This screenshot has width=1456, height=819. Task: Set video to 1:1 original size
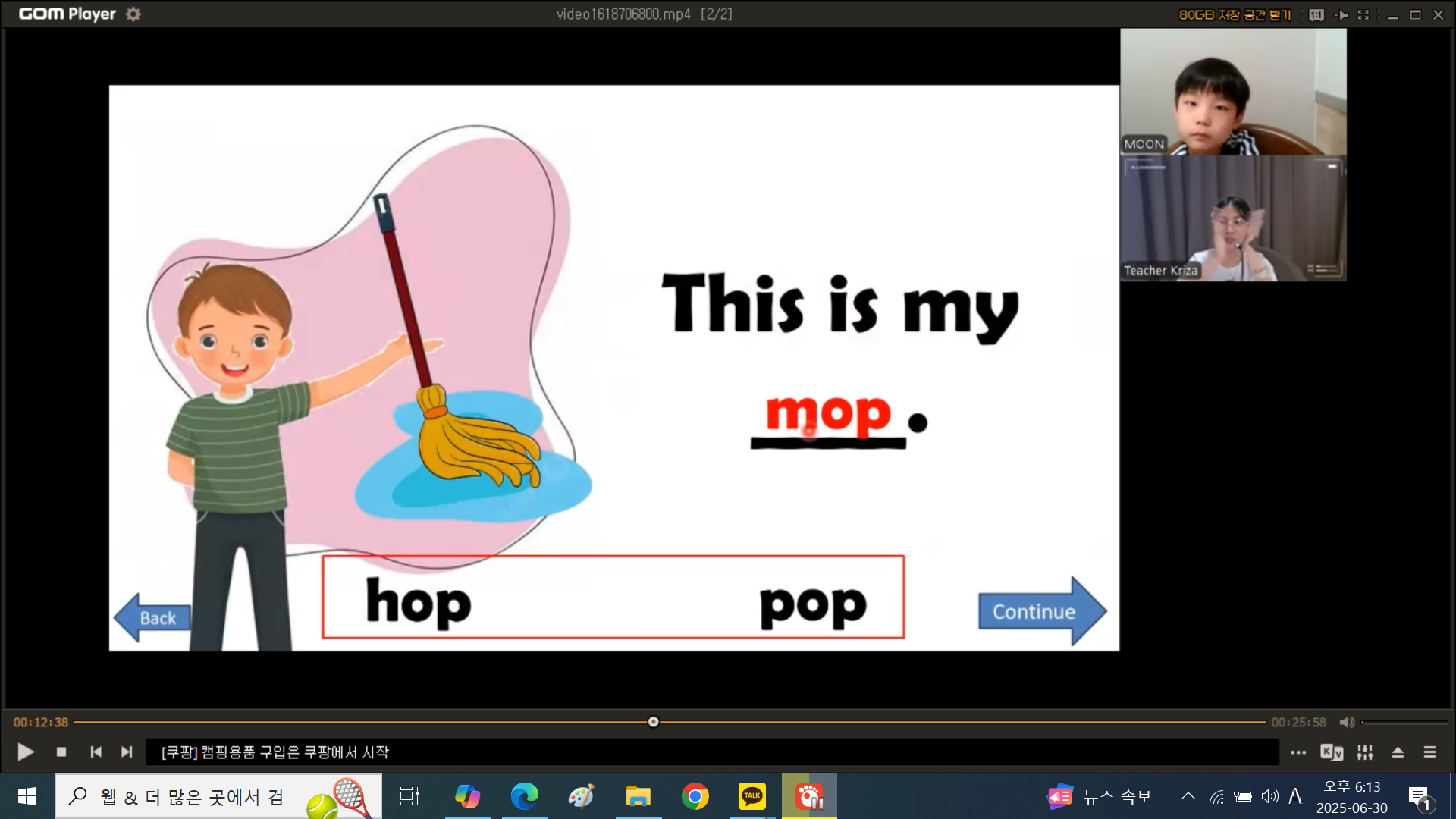point(1316,15)
